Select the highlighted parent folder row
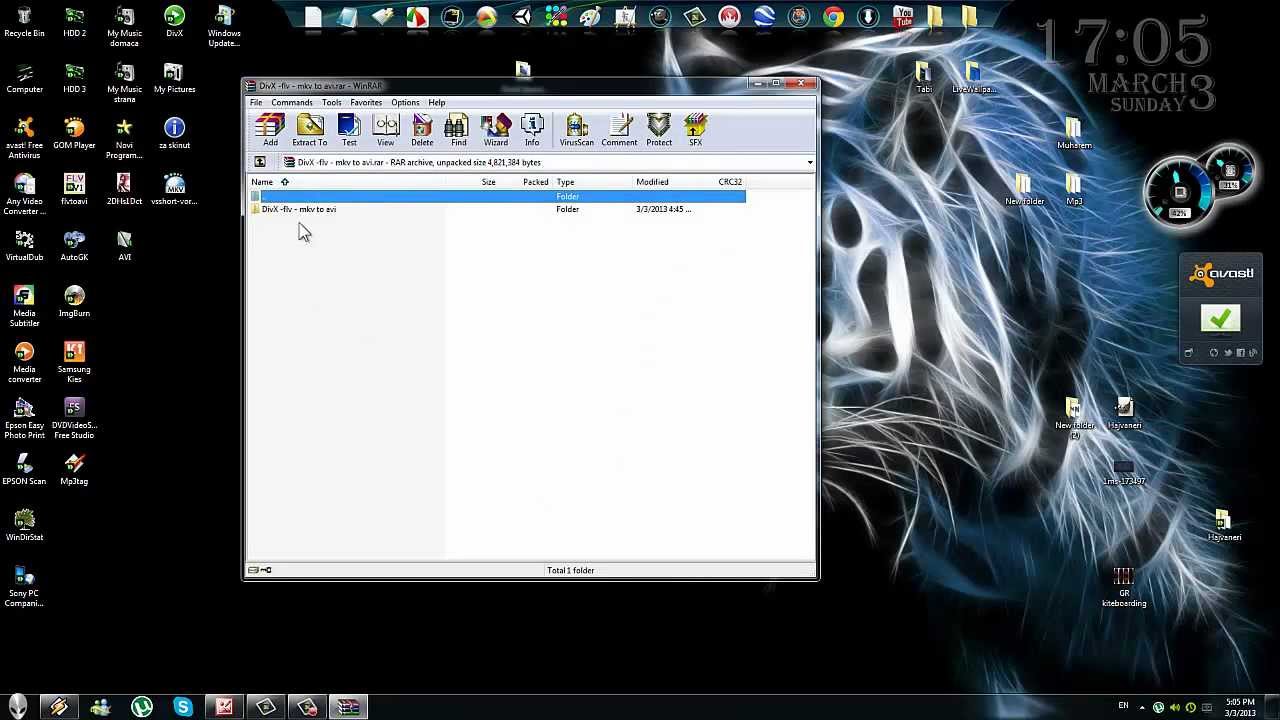Viewport: 1280px width, 720px height. click(497, 196)
